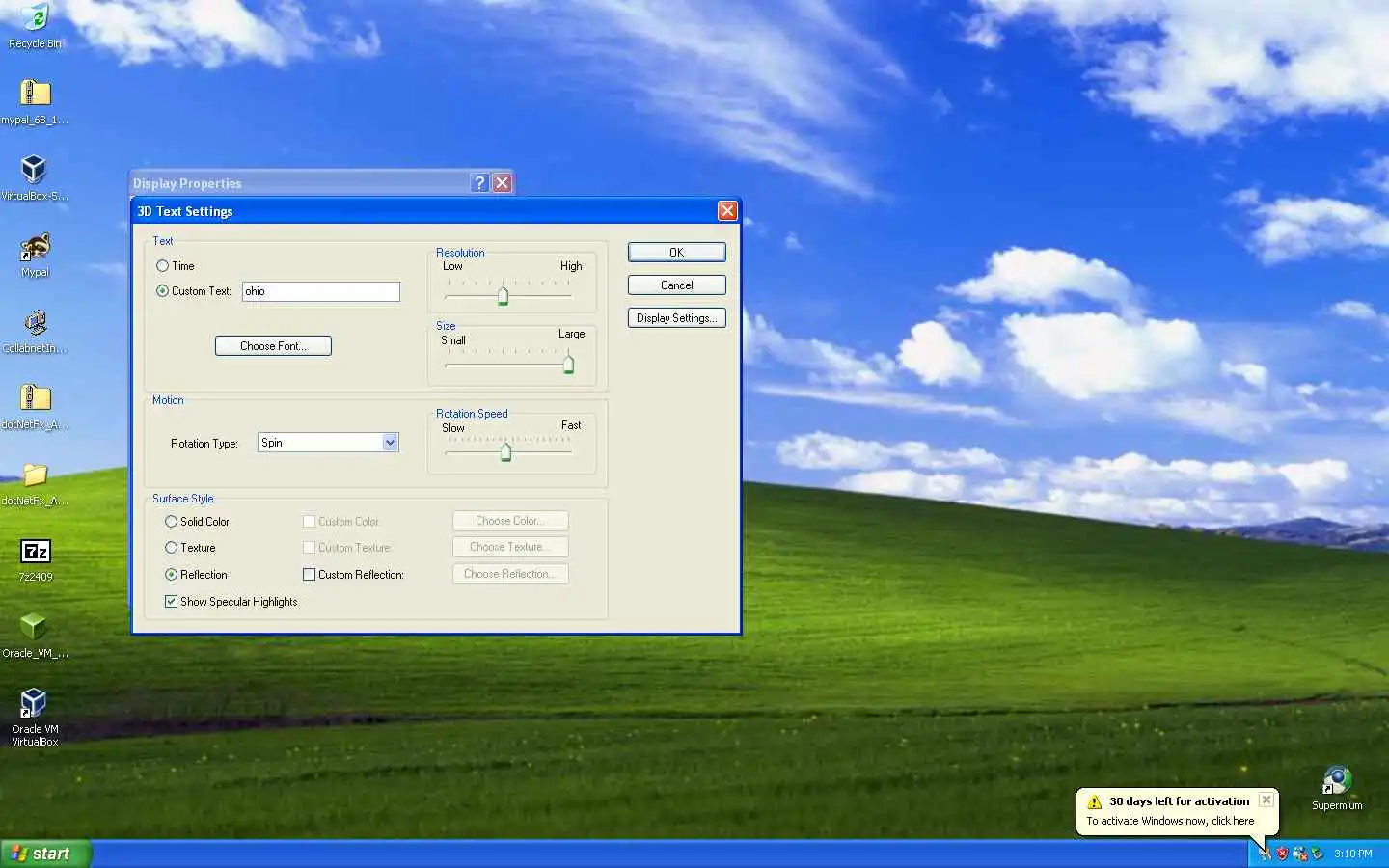Click the activation balloon message text
Screen dimensions: 1389x868
1170,821
